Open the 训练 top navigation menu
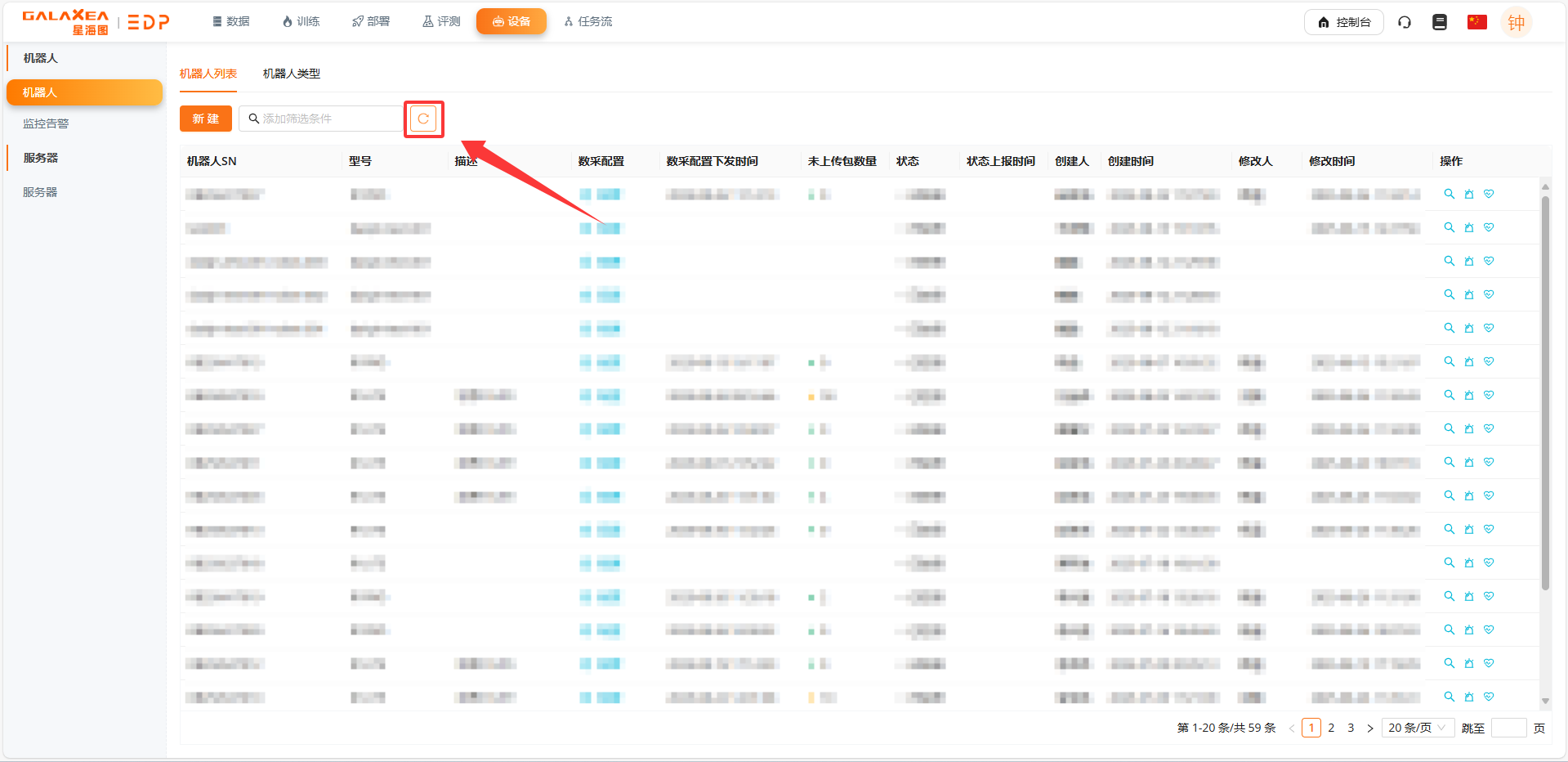The image size is (1568, 762). coord(301,21)
